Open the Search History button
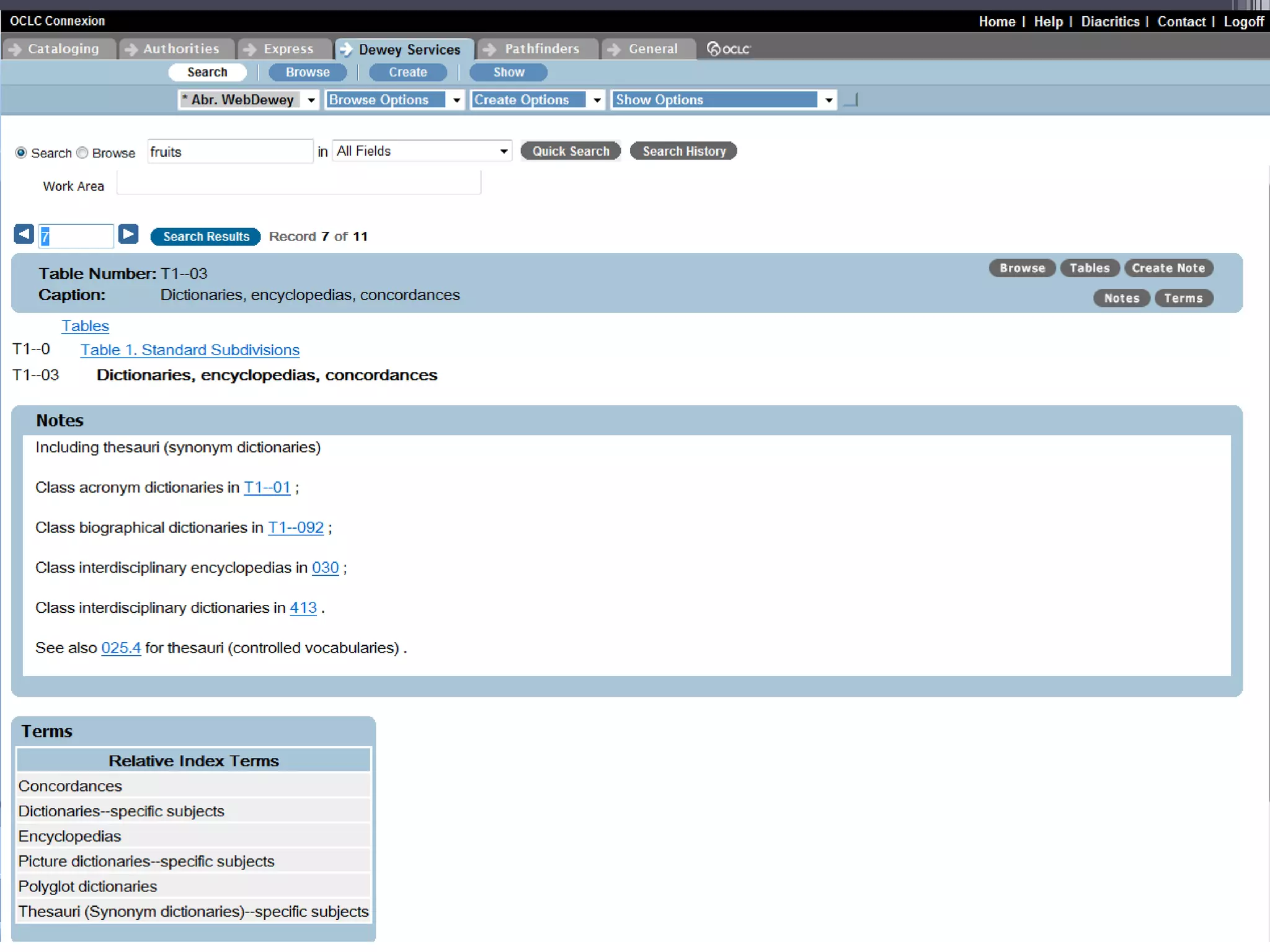1270x952 pixels. tap(683, 151)
